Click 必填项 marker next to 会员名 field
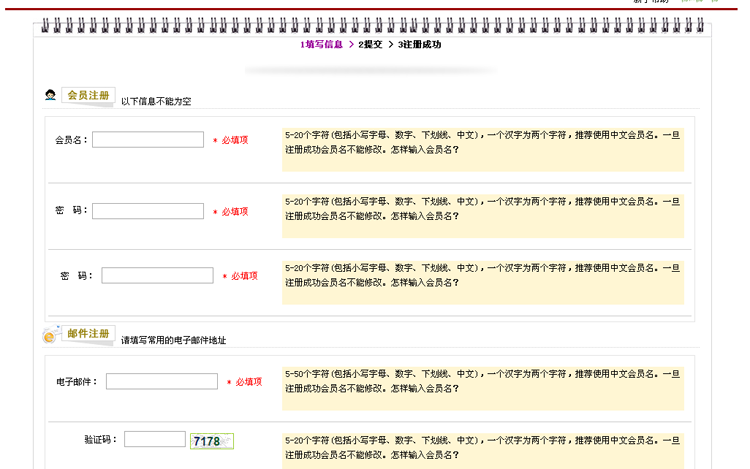Screen dimensions: 750x469 pyautogui.click(x=231, y=140)
